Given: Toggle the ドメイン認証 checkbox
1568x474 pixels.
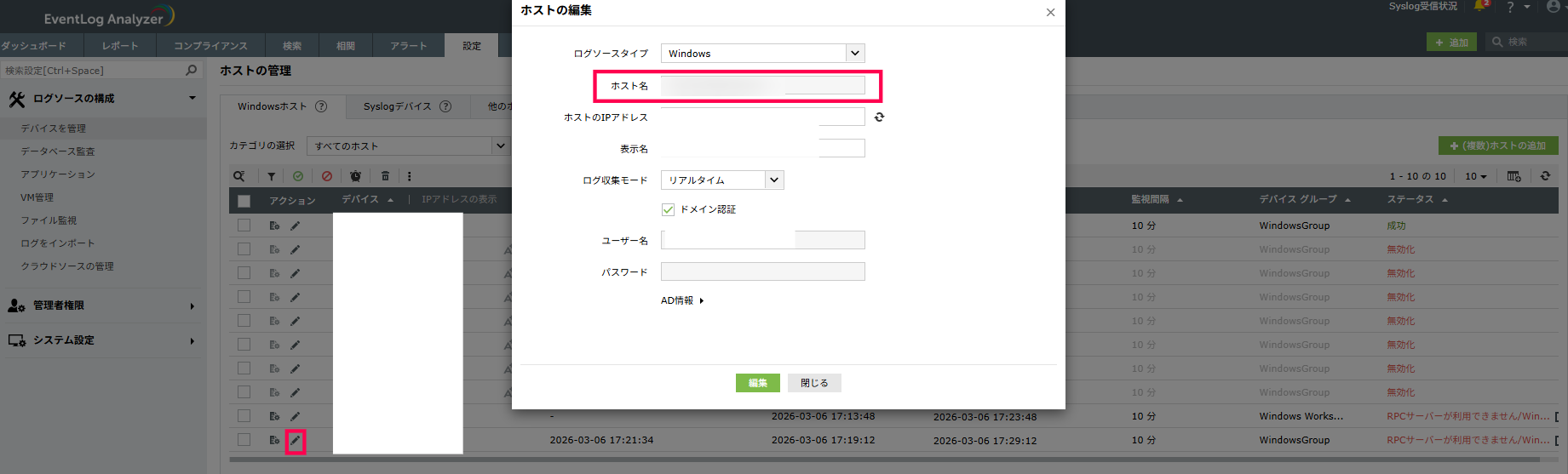Looking at the screenshot, I should click(x=668, y=209).
